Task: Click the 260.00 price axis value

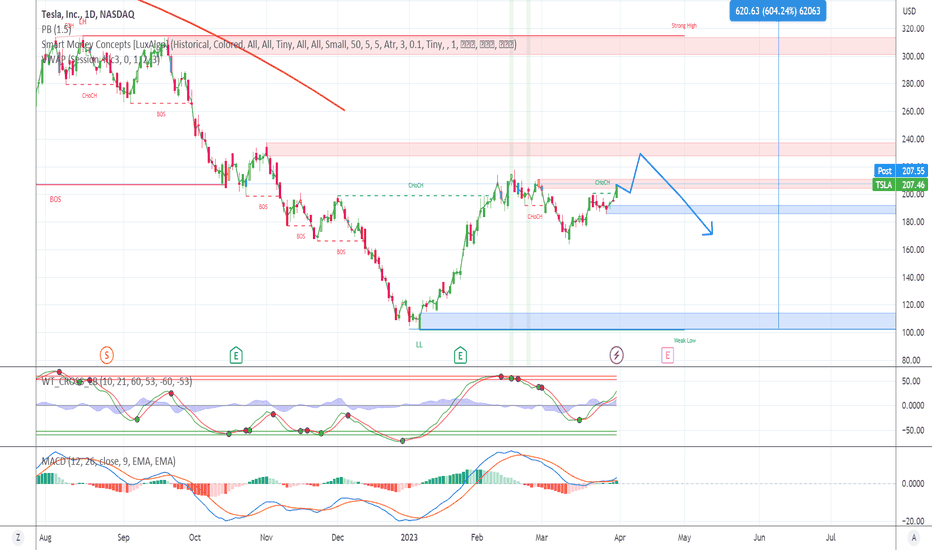Action: [x=913, y=111]
